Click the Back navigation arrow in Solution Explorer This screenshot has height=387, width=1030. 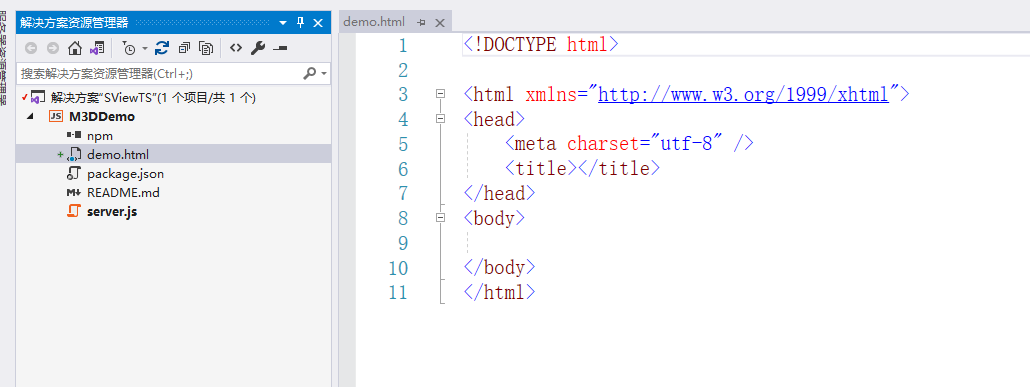30,48
